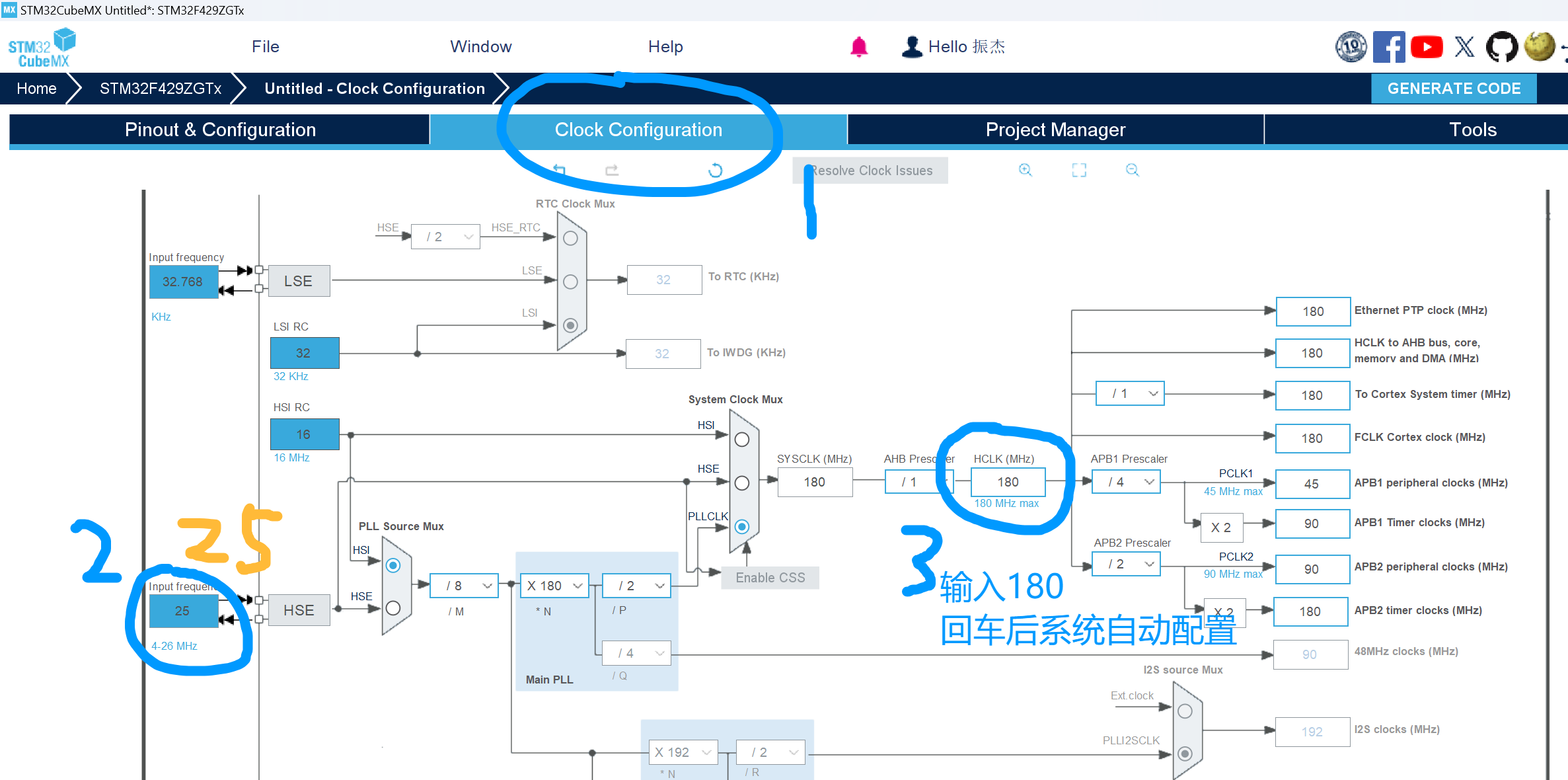
Task: Open the Main PLL /P divider dropdown
Action: pos(637,586)
